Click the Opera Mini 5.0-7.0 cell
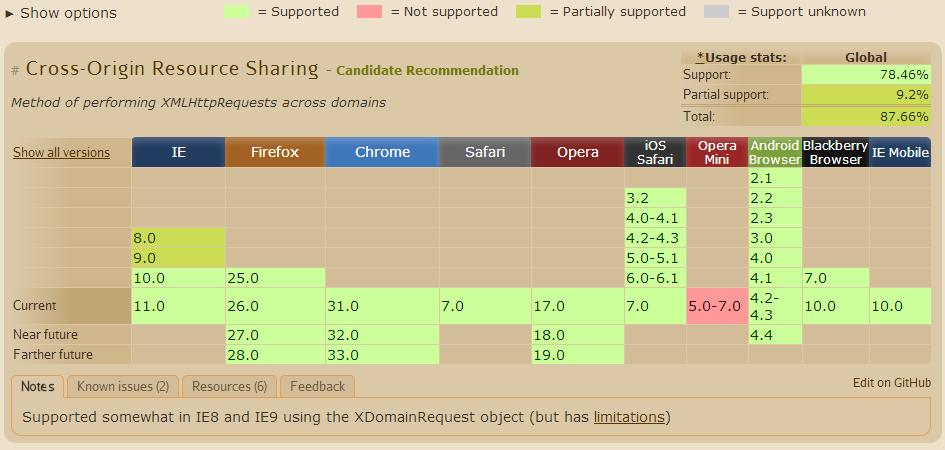945x450 pixels. coord(717,306)
